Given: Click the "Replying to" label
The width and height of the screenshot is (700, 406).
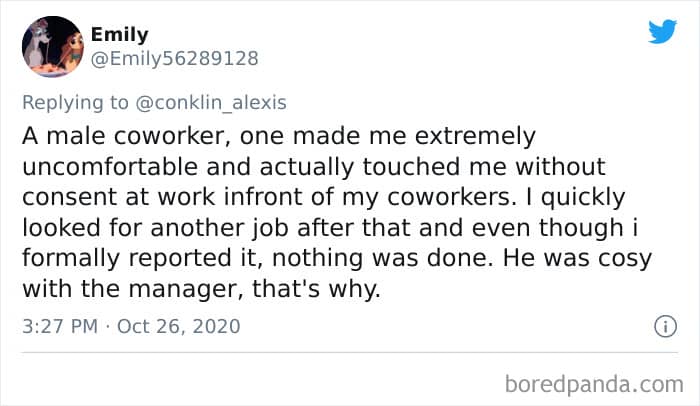Looking at the screenshot, I should (77, 101).
